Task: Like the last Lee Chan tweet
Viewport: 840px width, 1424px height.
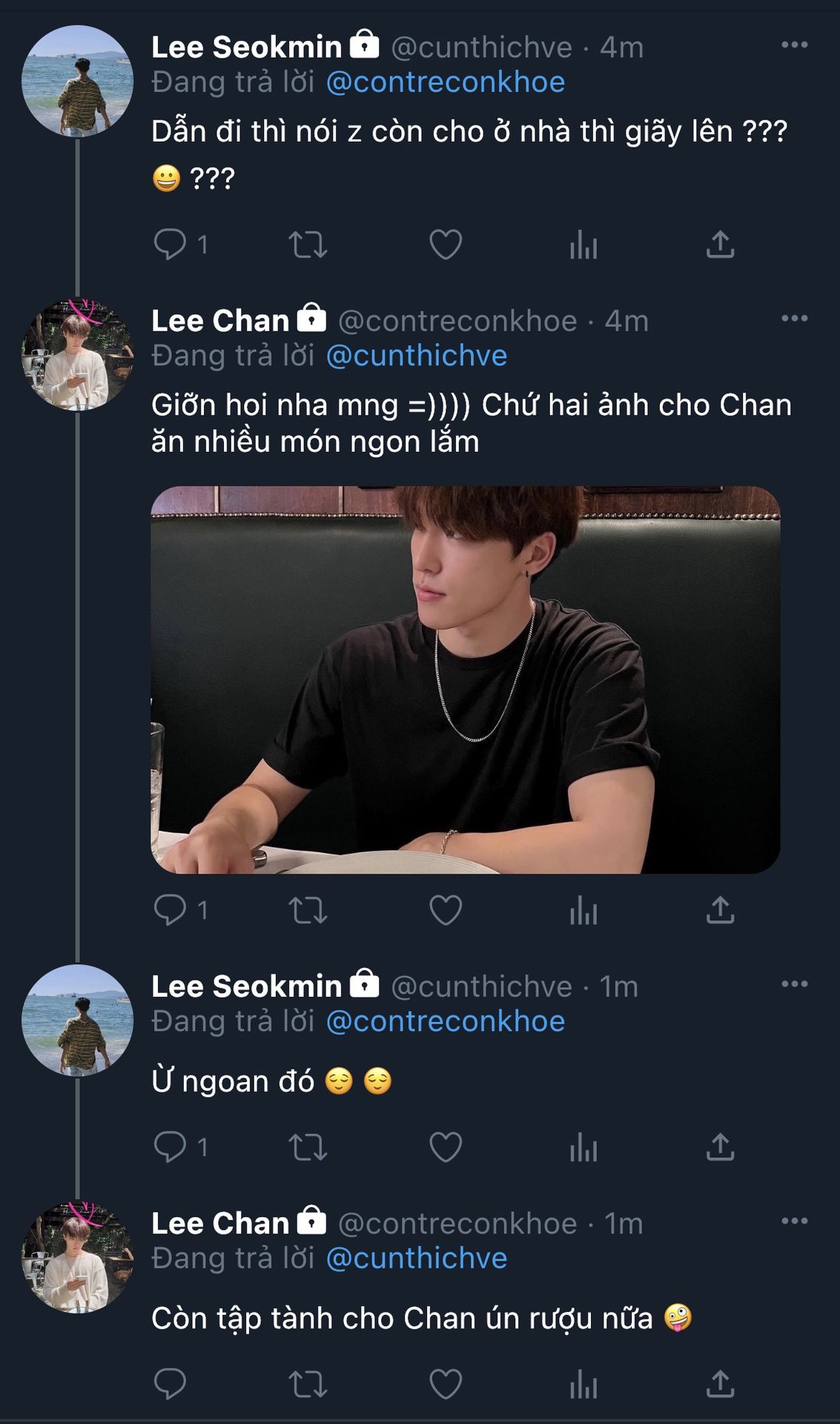Action: click(x=446, y=1384)
